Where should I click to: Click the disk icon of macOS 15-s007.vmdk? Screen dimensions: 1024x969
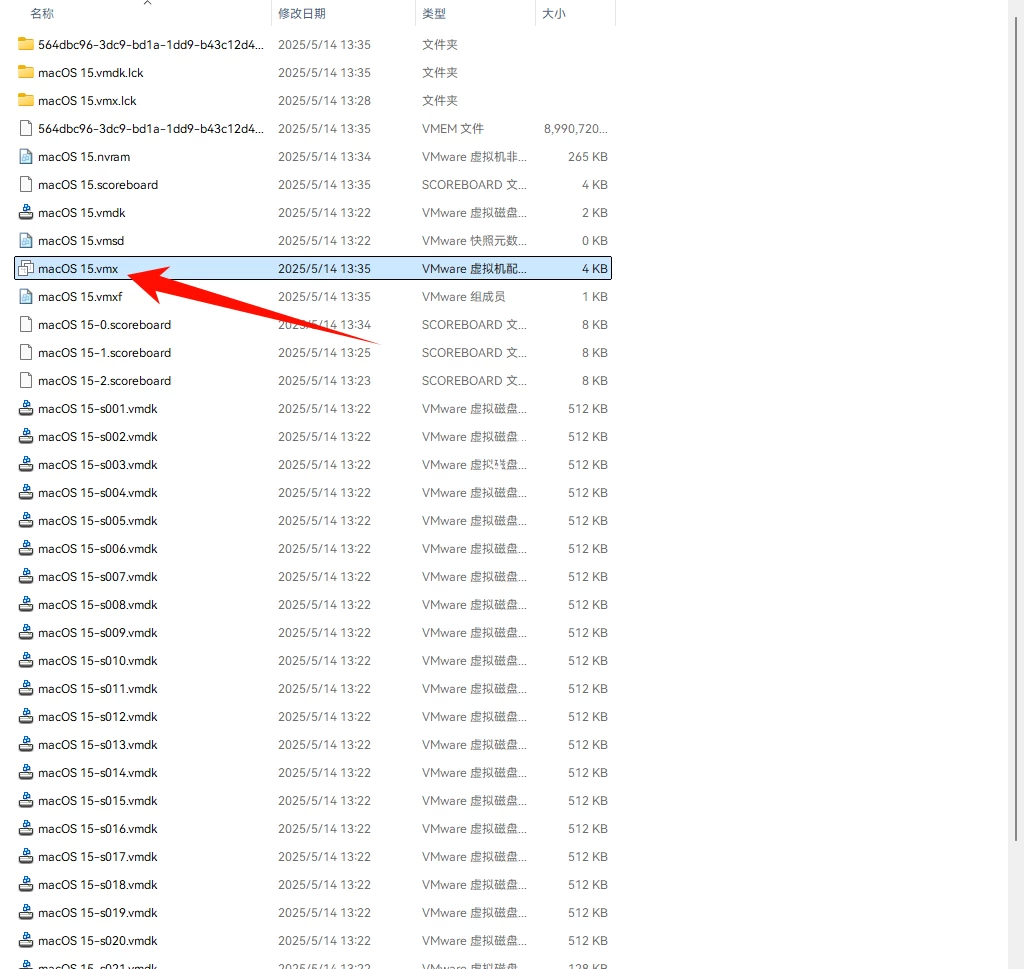pyautogui.click(x=25, y=577)
